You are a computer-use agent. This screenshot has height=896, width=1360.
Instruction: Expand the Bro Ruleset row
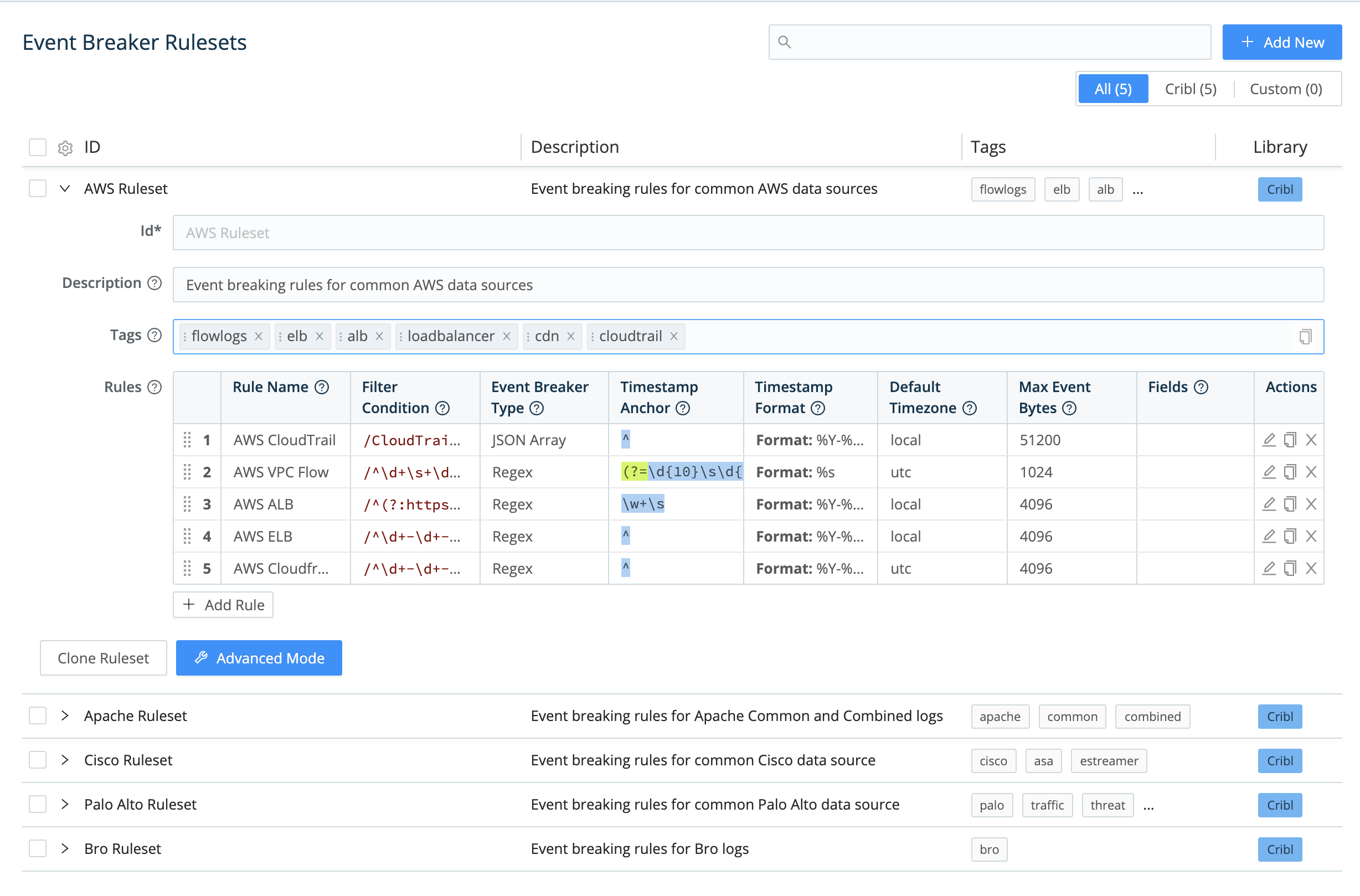65,849
